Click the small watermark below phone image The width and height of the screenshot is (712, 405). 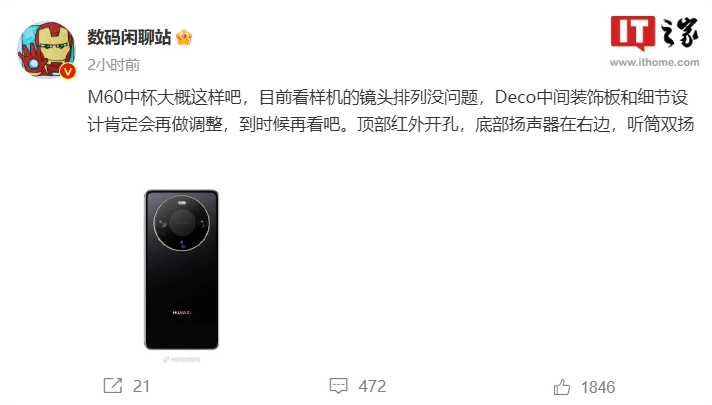tap(182, 360)
